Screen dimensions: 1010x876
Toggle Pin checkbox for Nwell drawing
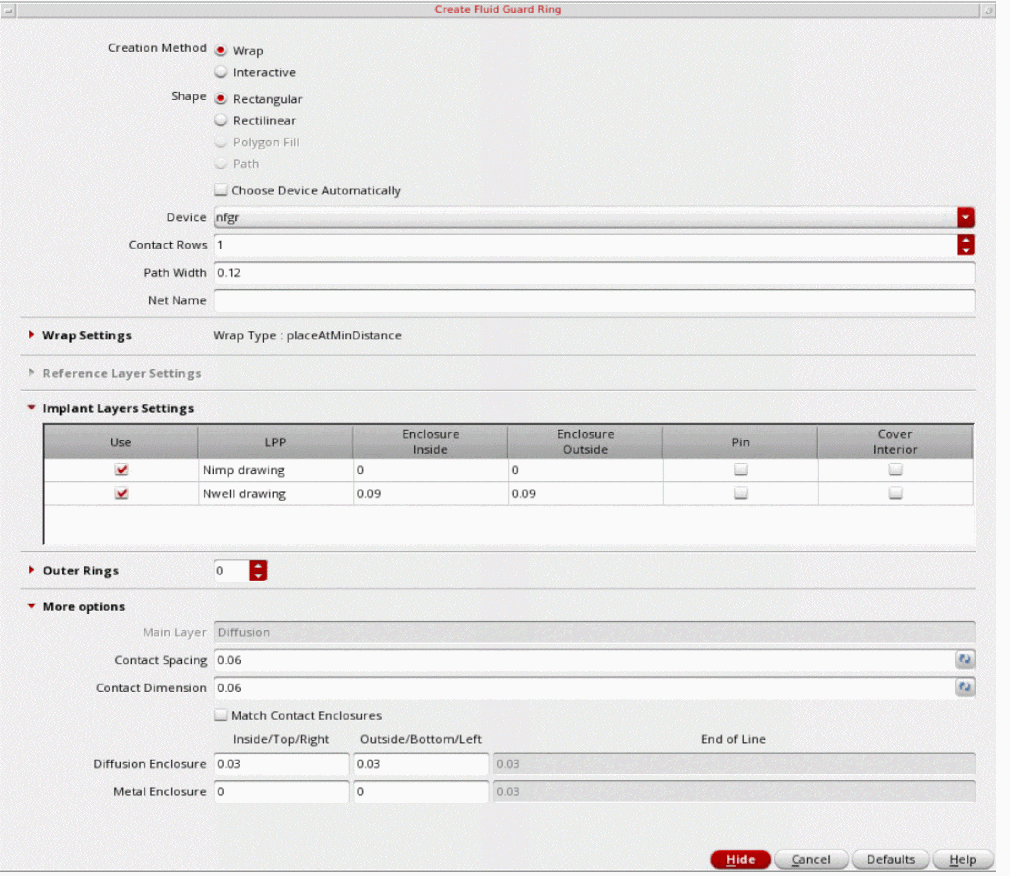click(740, 493)
